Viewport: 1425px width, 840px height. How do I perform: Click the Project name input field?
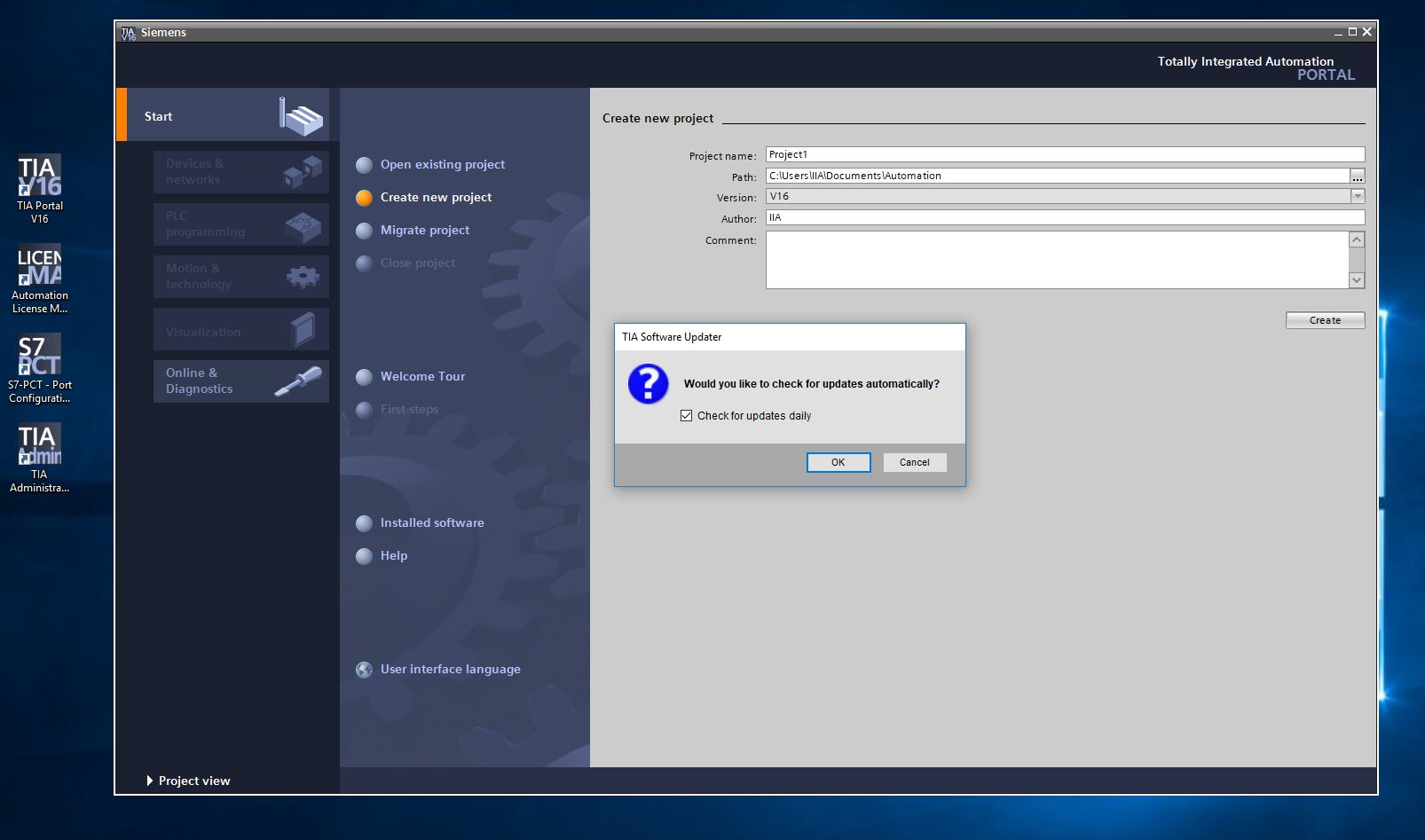coord(1064,155)
